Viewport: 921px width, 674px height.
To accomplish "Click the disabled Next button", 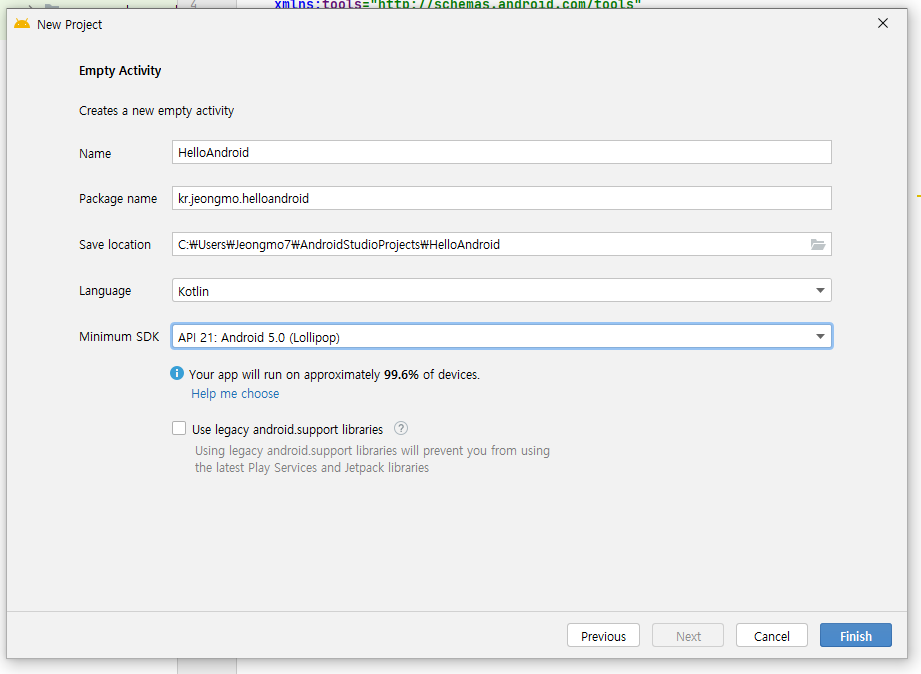I will 688,636.
